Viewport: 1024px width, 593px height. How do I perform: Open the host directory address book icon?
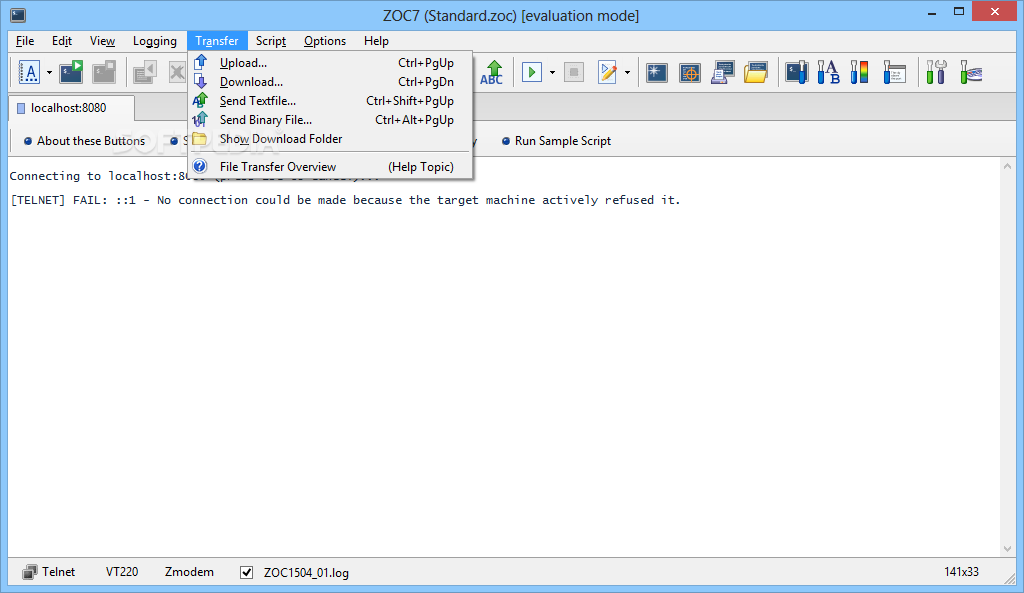[29, 72]
